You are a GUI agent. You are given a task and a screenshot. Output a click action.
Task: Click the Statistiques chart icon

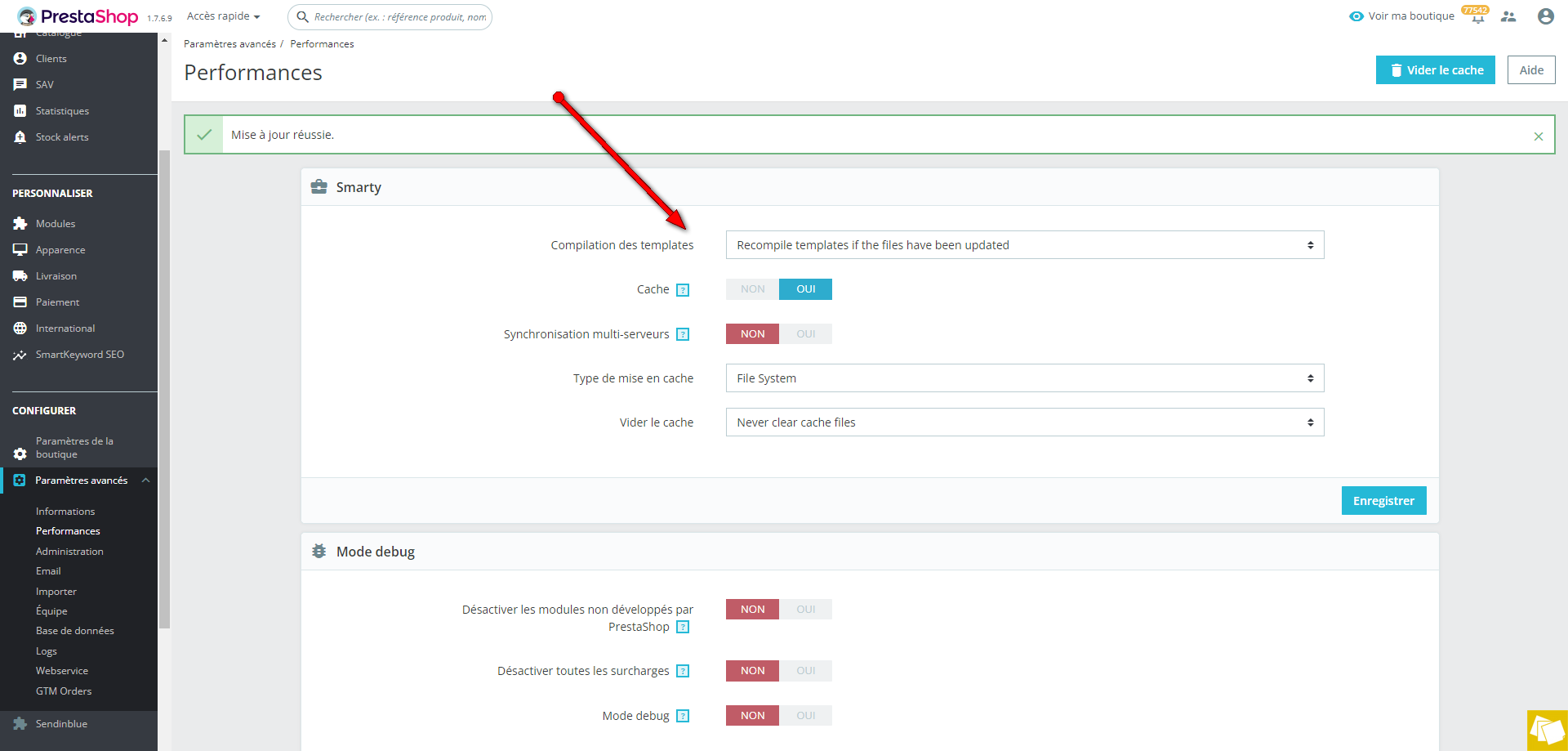point(20,111)
